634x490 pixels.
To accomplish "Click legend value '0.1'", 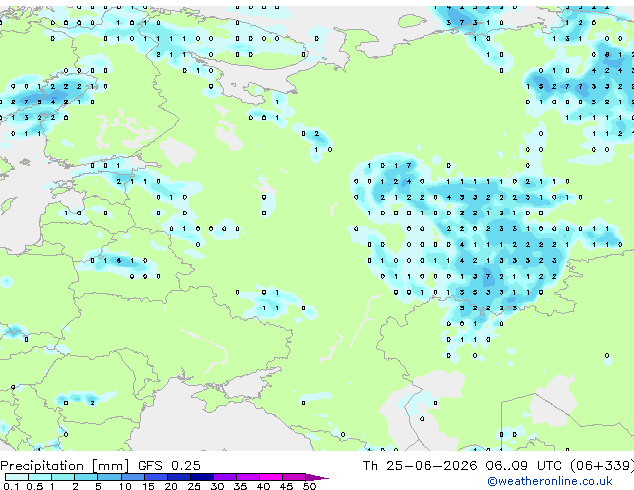I will (x=11, y=486).
